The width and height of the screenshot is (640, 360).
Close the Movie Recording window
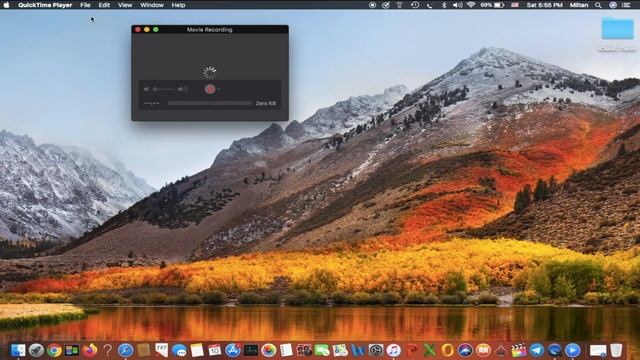click(138, 29)
